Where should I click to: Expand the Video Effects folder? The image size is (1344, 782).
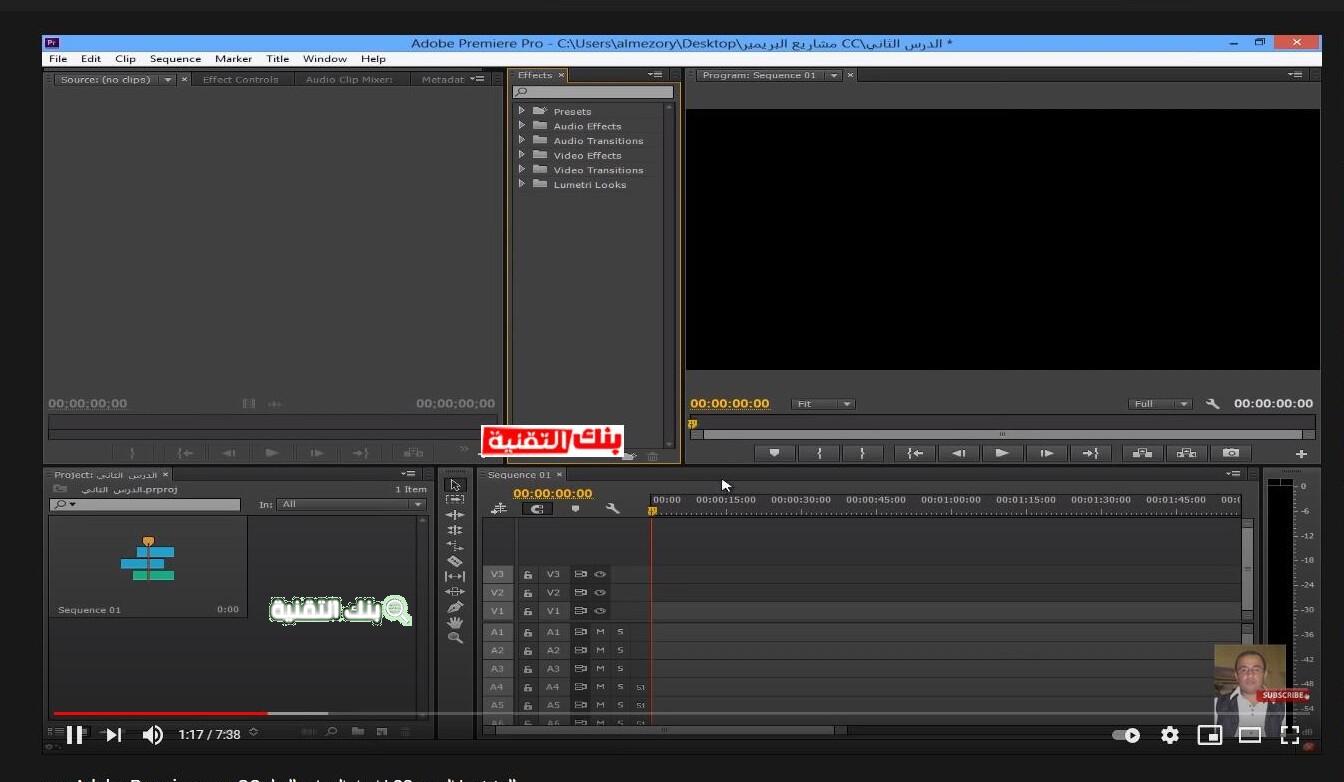click(521, 155)
